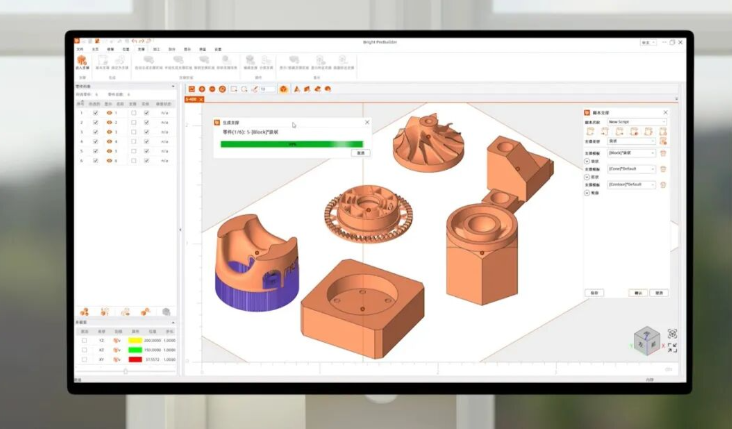Hide part 4 using its eye icon

pos(110,141)
